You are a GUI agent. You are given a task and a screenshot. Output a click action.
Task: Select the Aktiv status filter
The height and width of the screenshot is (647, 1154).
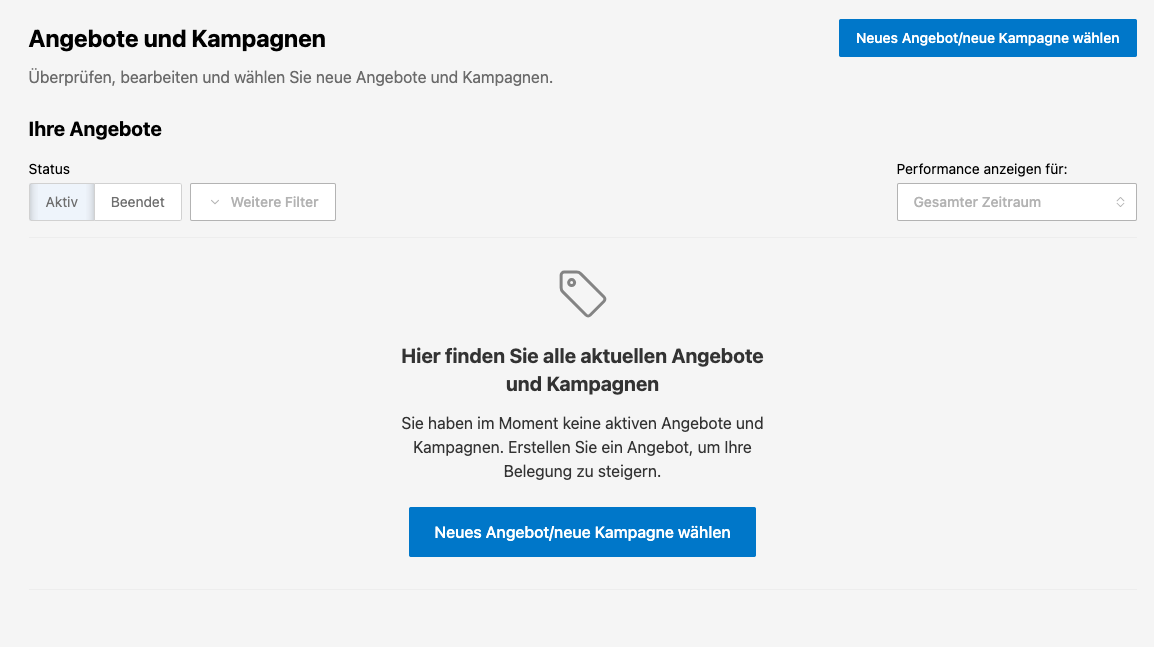pyautogui.click(x=61, y=202)
